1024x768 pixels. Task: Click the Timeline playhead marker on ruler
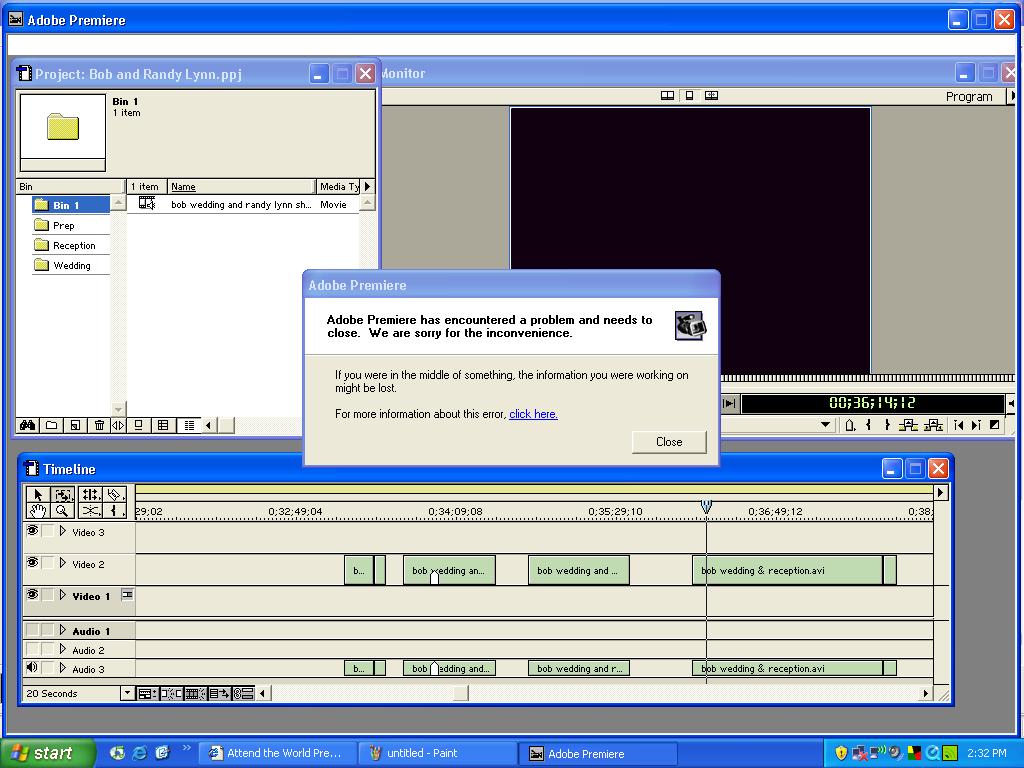(706, 505)
